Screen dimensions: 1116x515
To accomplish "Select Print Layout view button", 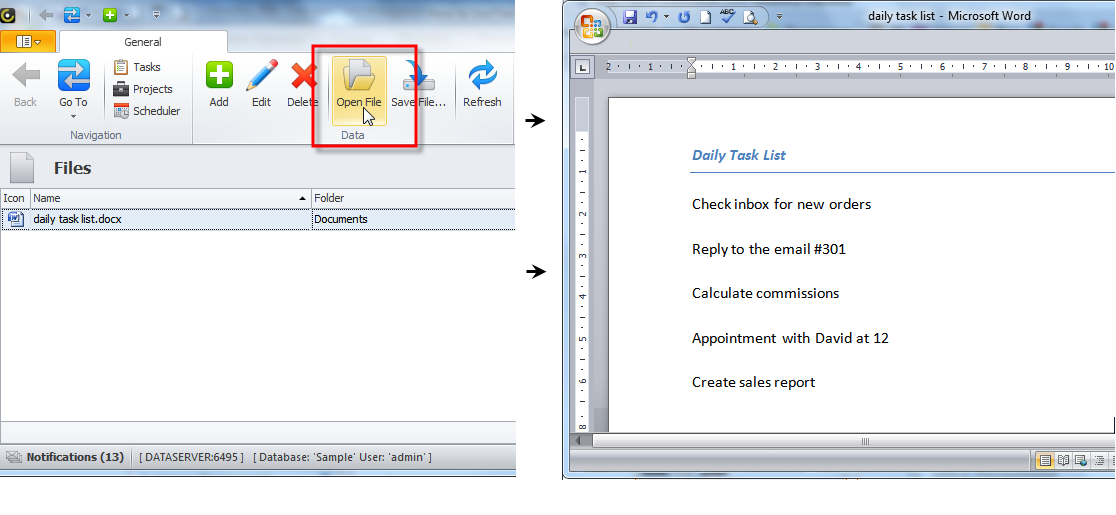I will (x=1045, y=460).
